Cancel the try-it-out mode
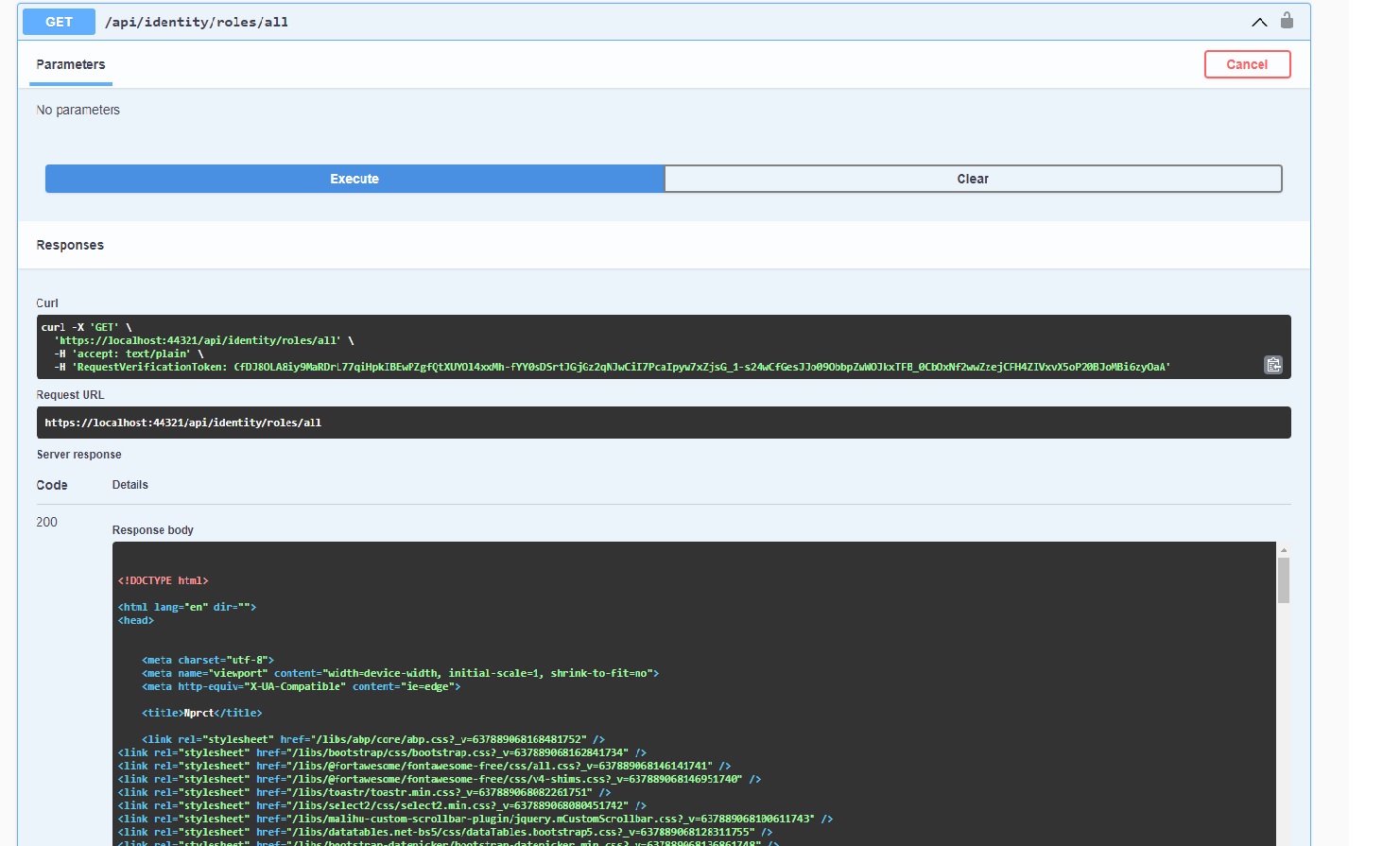 [1247, 64]
